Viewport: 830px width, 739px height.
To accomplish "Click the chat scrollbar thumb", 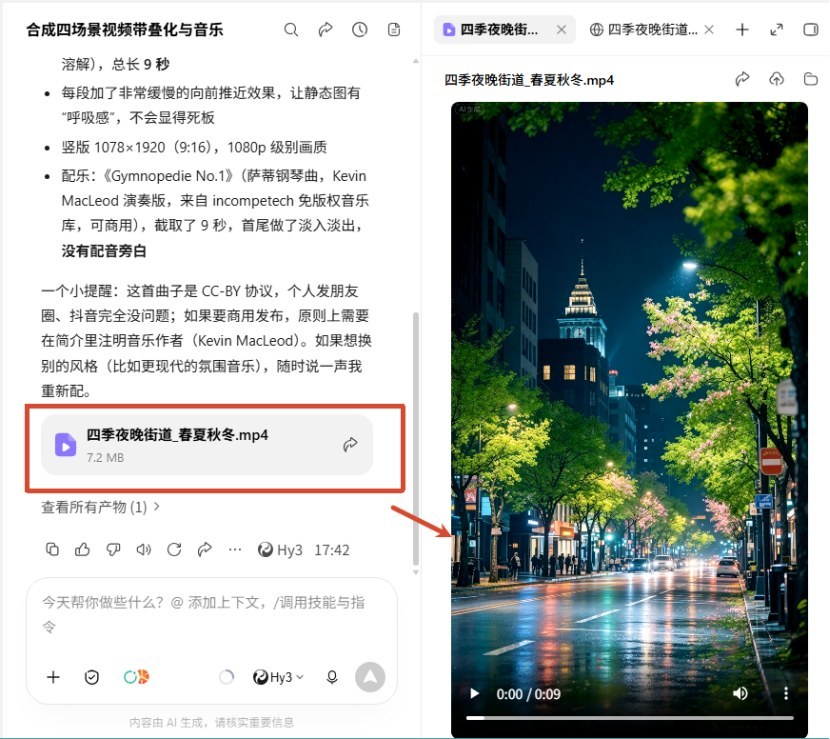I will click(x=416, y=439).
